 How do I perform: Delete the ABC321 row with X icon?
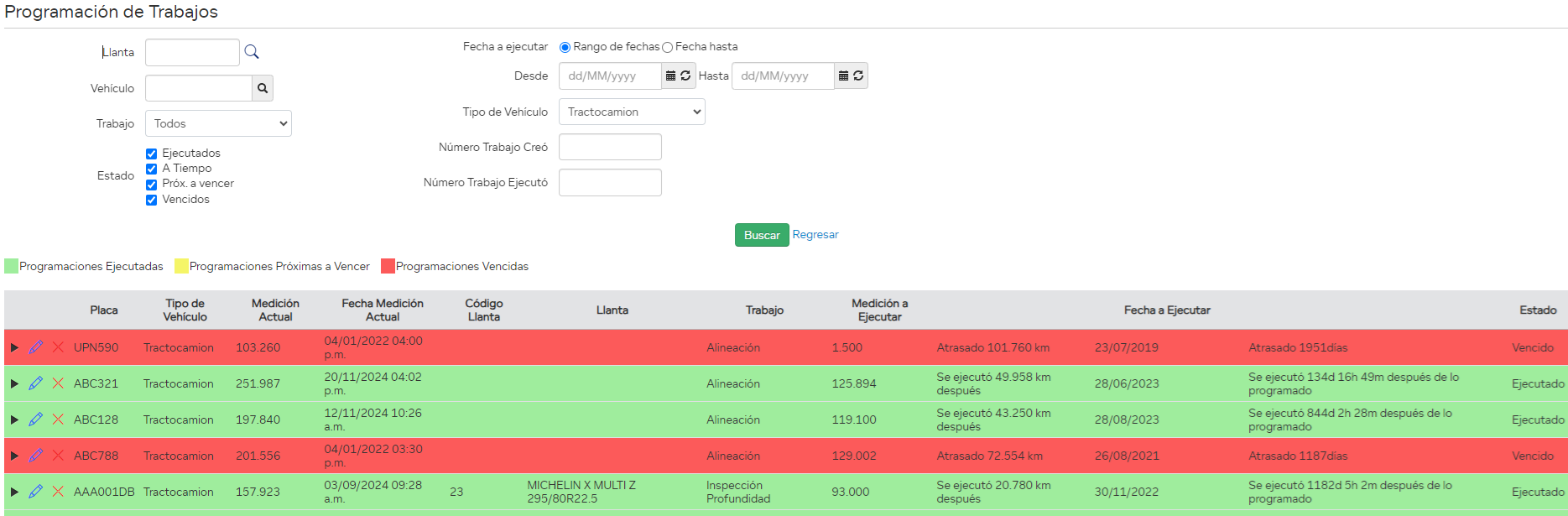click(58, 383)
